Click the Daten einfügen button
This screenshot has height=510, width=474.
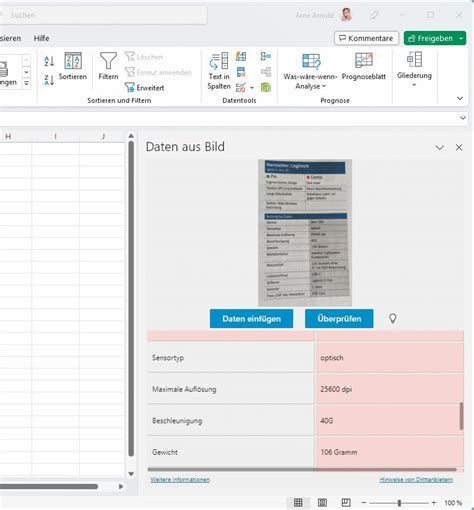pos(252,319)
